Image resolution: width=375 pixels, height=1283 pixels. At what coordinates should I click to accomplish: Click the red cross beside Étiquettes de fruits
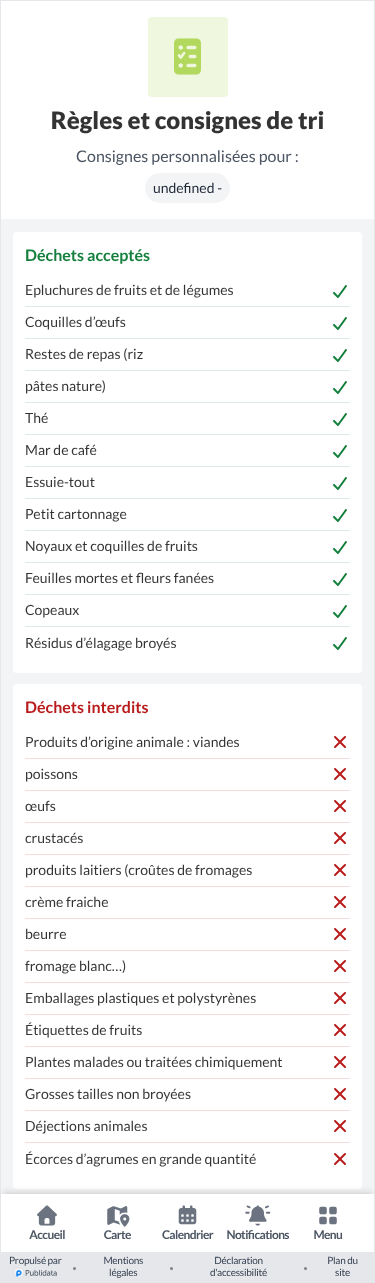pyautogui.click(x=340, y=1030)
